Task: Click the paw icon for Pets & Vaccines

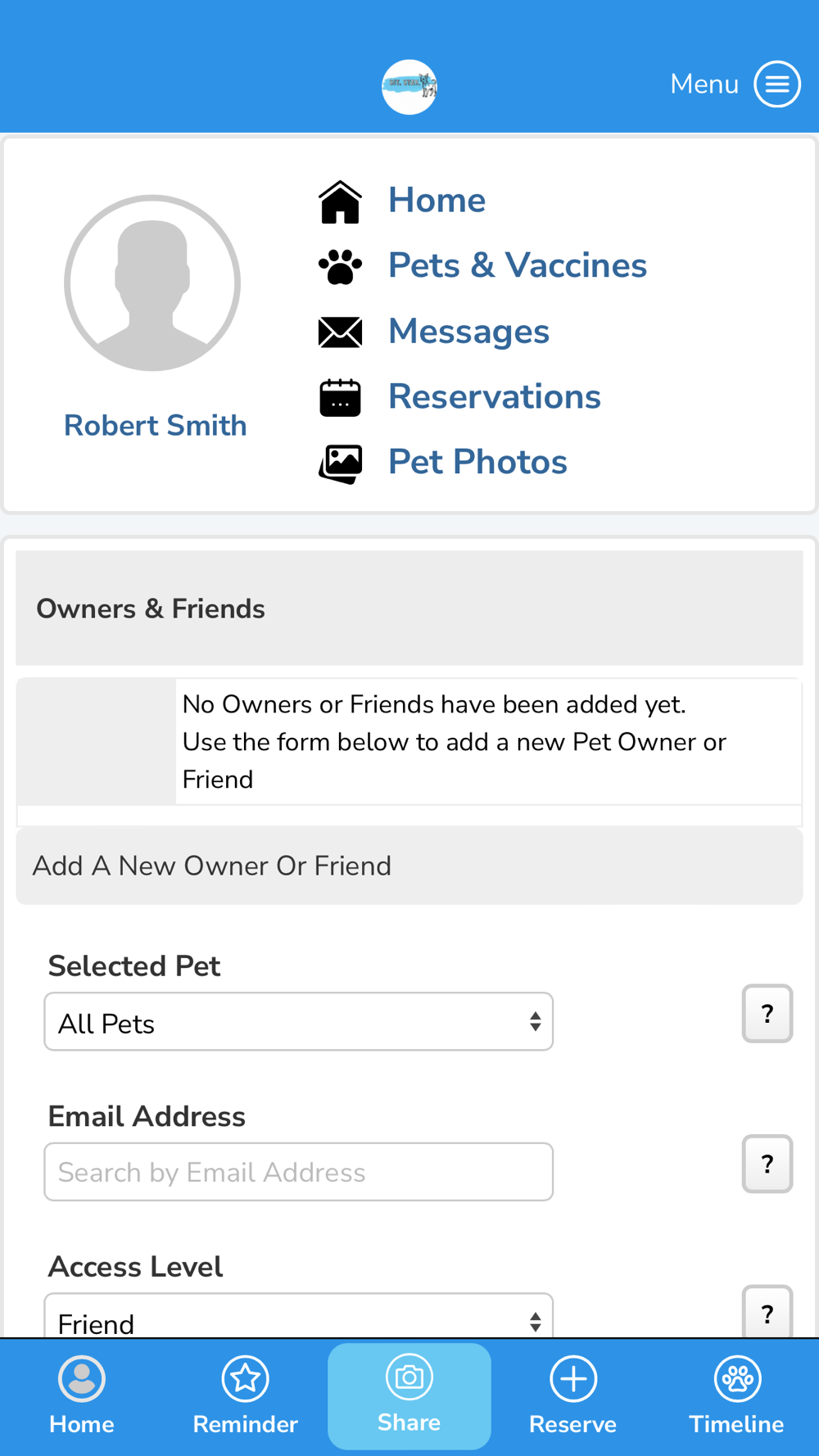Action: click(x=340, y=267)
